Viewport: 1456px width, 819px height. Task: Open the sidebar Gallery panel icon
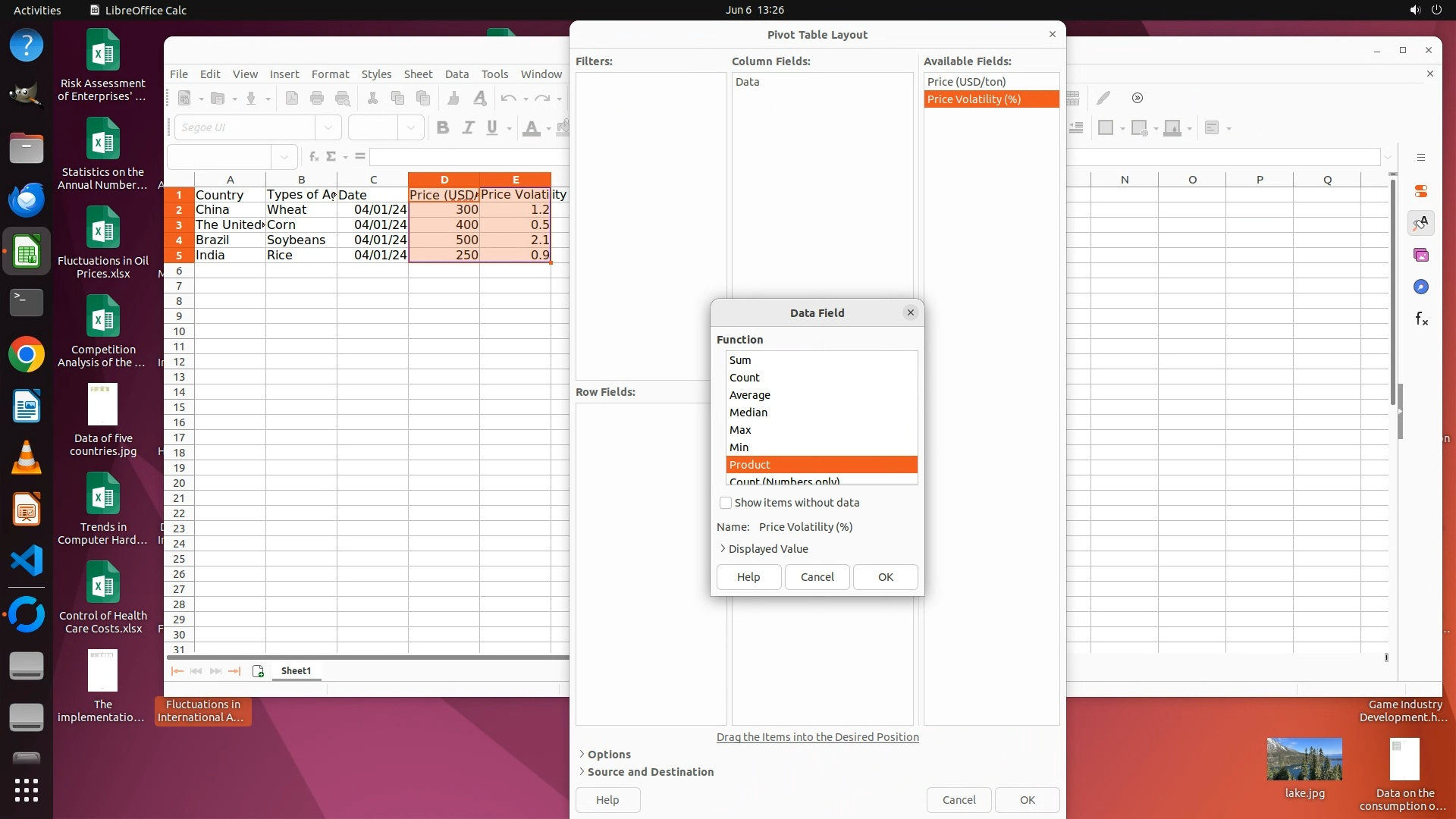(x=1421, y=256)
